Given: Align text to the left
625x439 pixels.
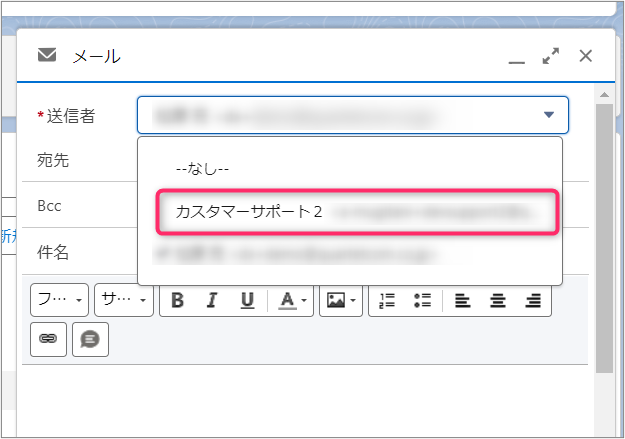Looking at the screenshot, I should (463, 300).
